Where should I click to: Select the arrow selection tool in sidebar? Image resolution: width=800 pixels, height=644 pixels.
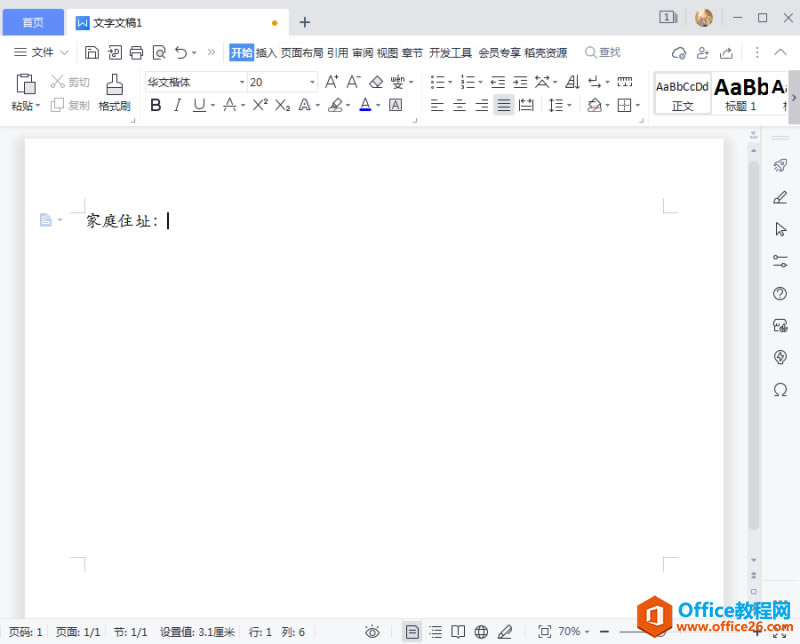click(780, 229)
